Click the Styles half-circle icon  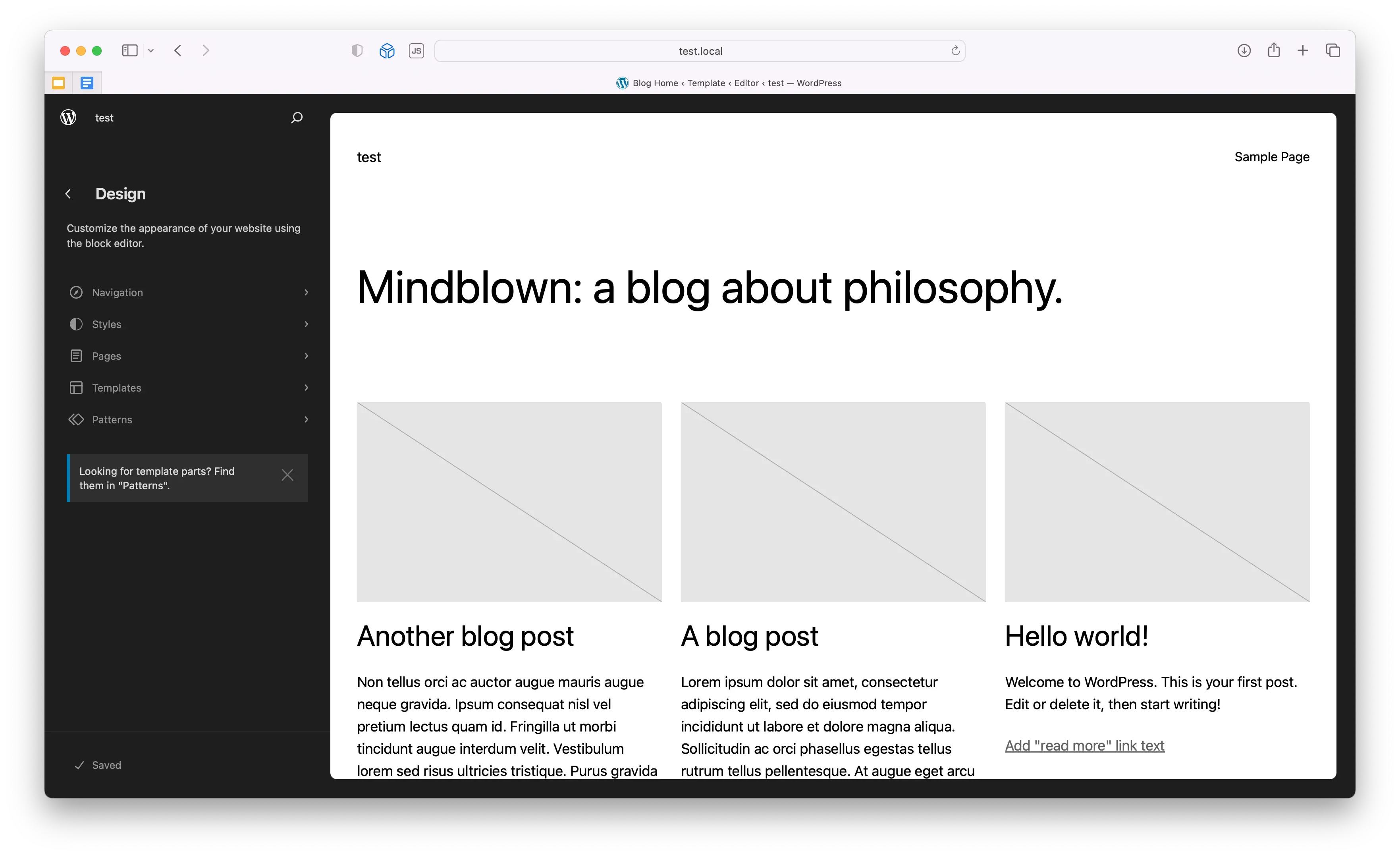[76, 324]
